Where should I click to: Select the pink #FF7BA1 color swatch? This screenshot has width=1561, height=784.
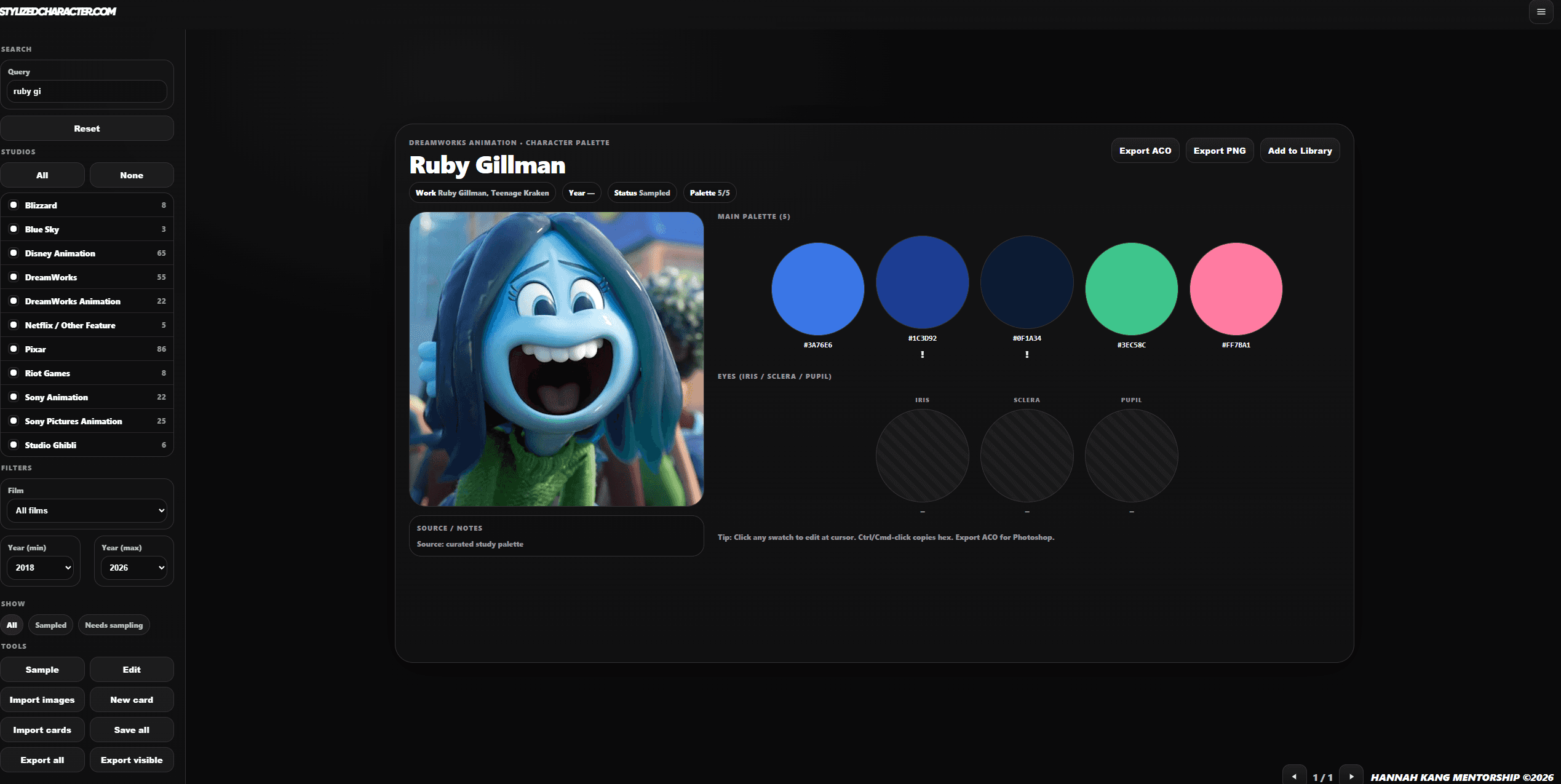[x=1236, y=288]
